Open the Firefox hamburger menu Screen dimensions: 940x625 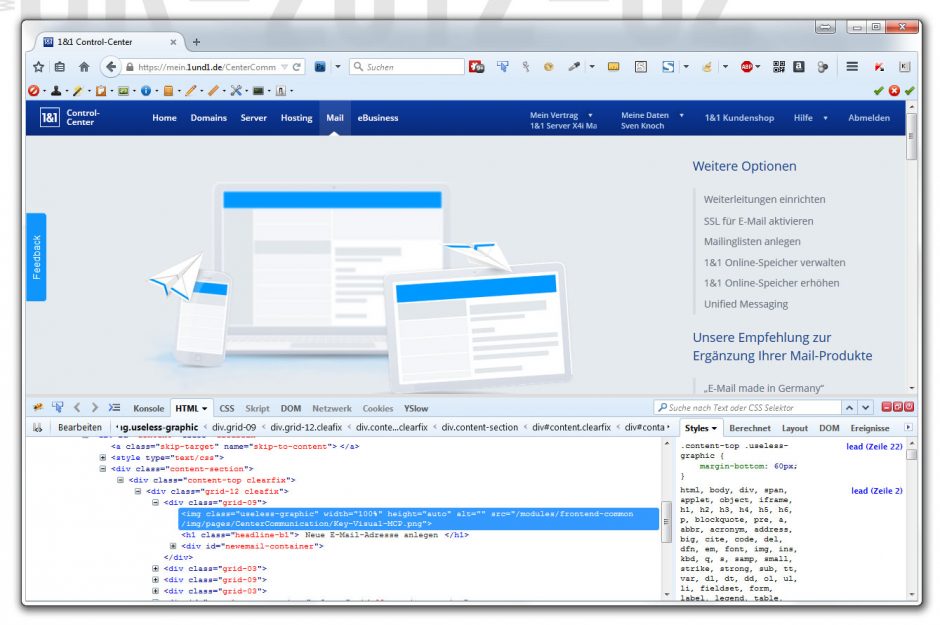point(852,67)
